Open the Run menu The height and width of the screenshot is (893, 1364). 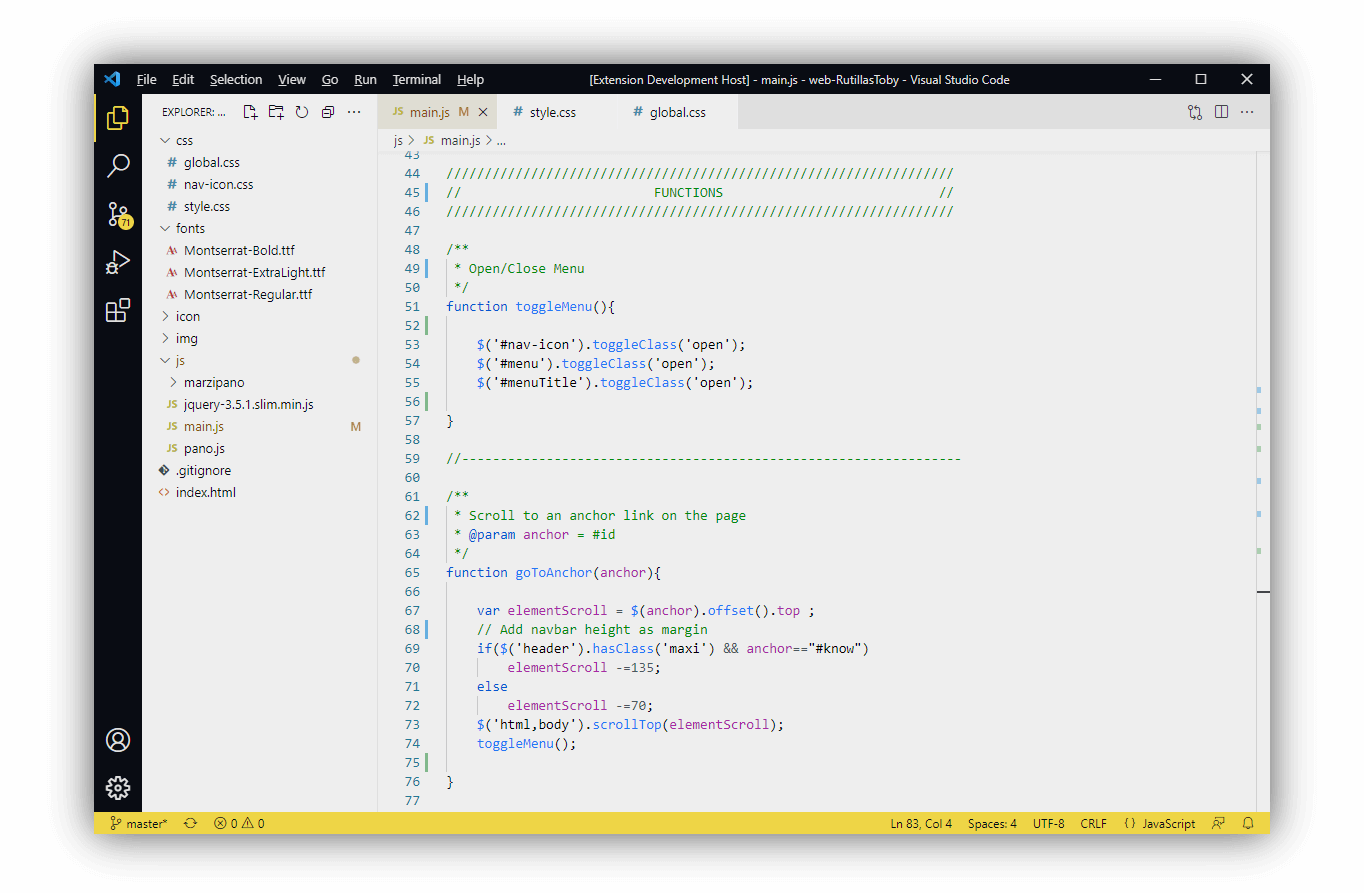366,80
